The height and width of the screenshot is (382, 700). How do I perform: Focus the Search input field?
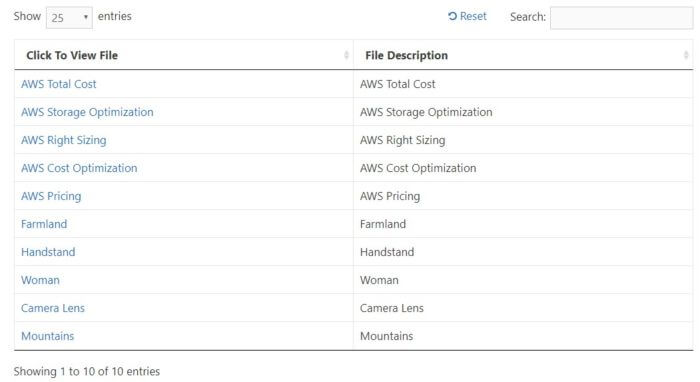coord(621,18)
